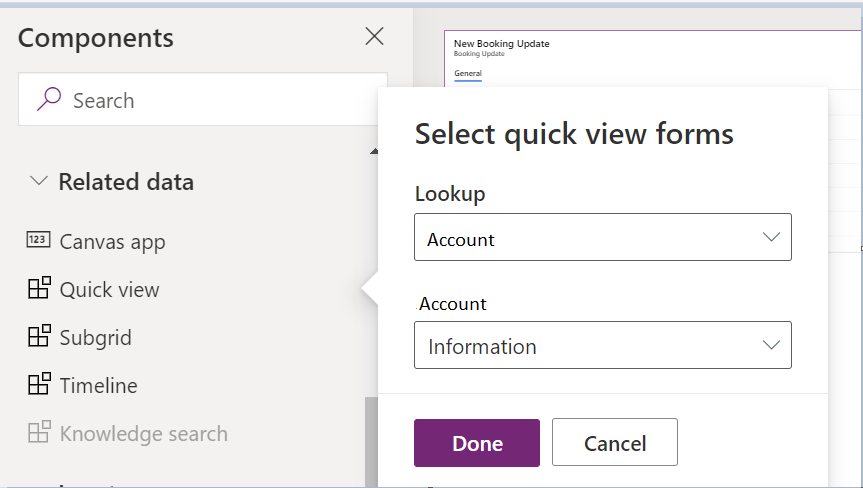Click the Information dropdown chevron arrow
This screenshot has height=488, width=863.
[x=771, y=345]
